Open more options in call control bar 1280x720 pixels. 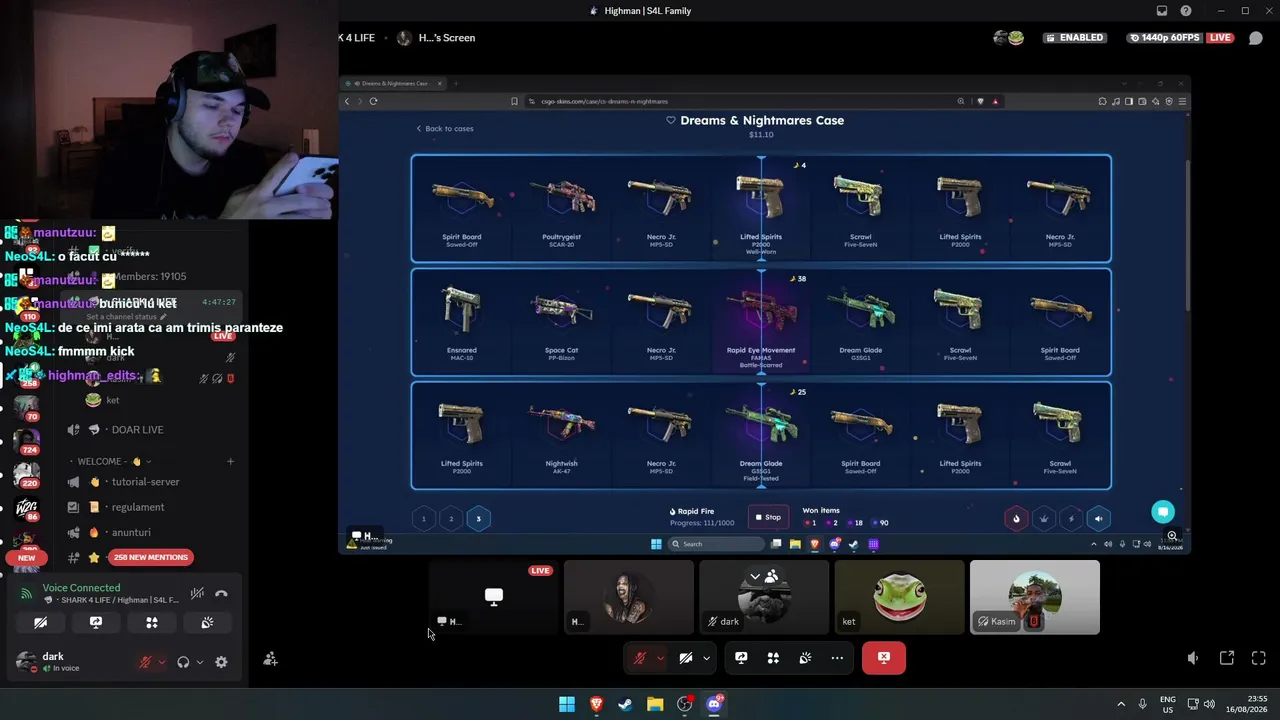[x=837, y=658]
